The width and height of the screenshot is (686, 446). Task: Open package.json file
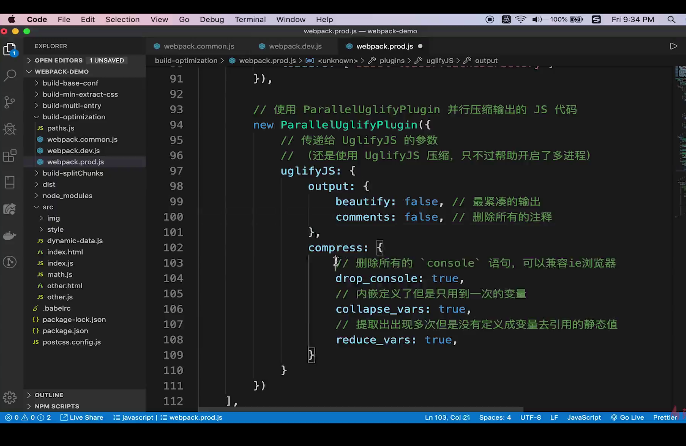[x=85, y=331]
